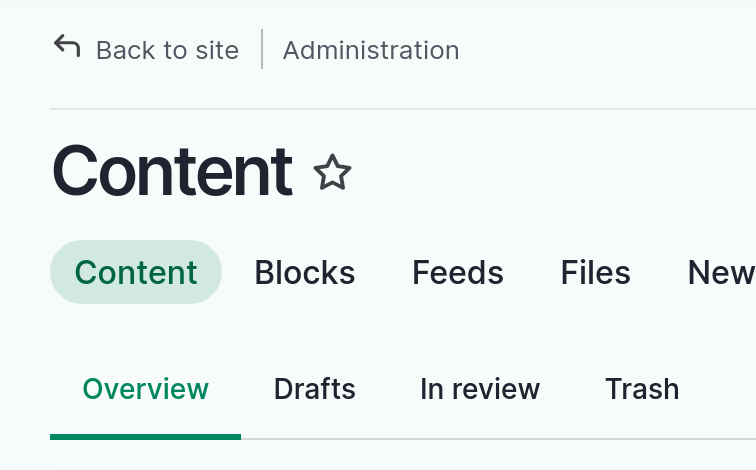The image size is (756, 470).
Task: Open the Feeds tab
Action: tap(458, 272)
